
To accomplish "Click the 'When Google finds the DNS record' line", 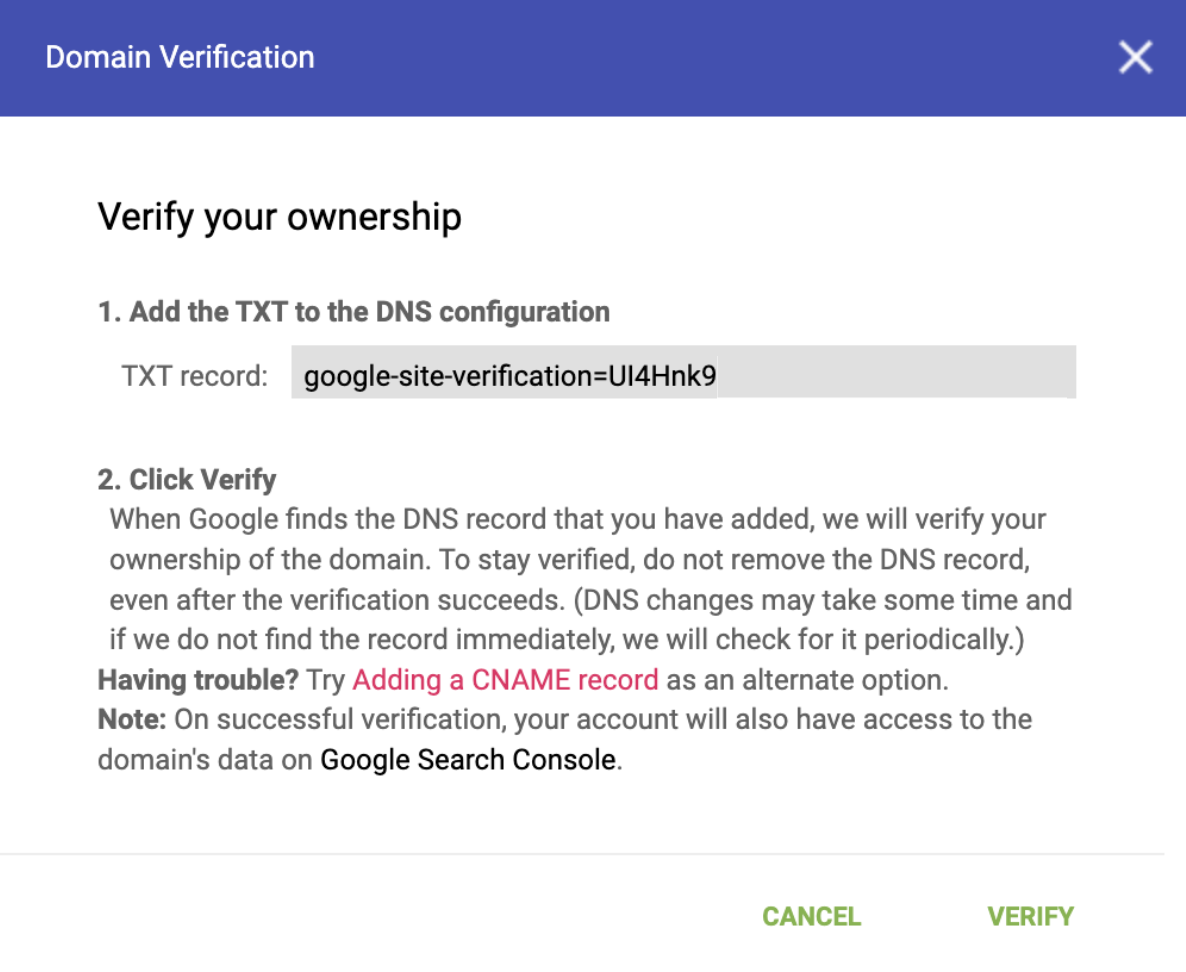I will pyautogui.click(x=577, y=520).
